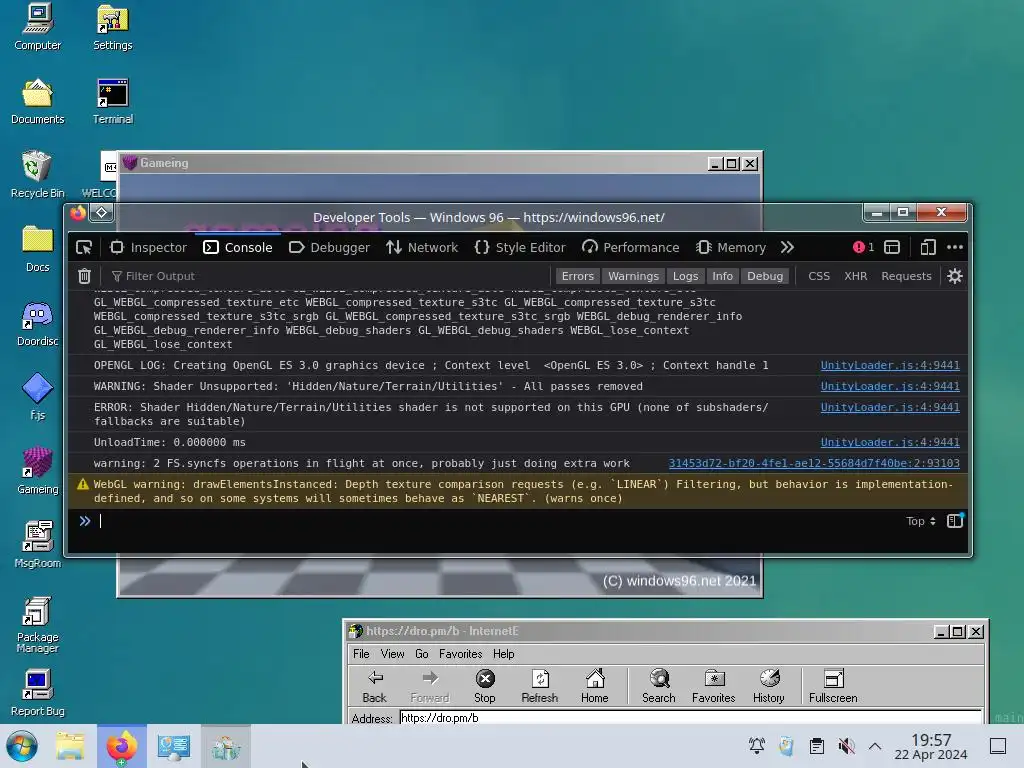Screen dimensions: 1024x768
Task: Open the Package Manager shortcut
Action: [37, 624]
